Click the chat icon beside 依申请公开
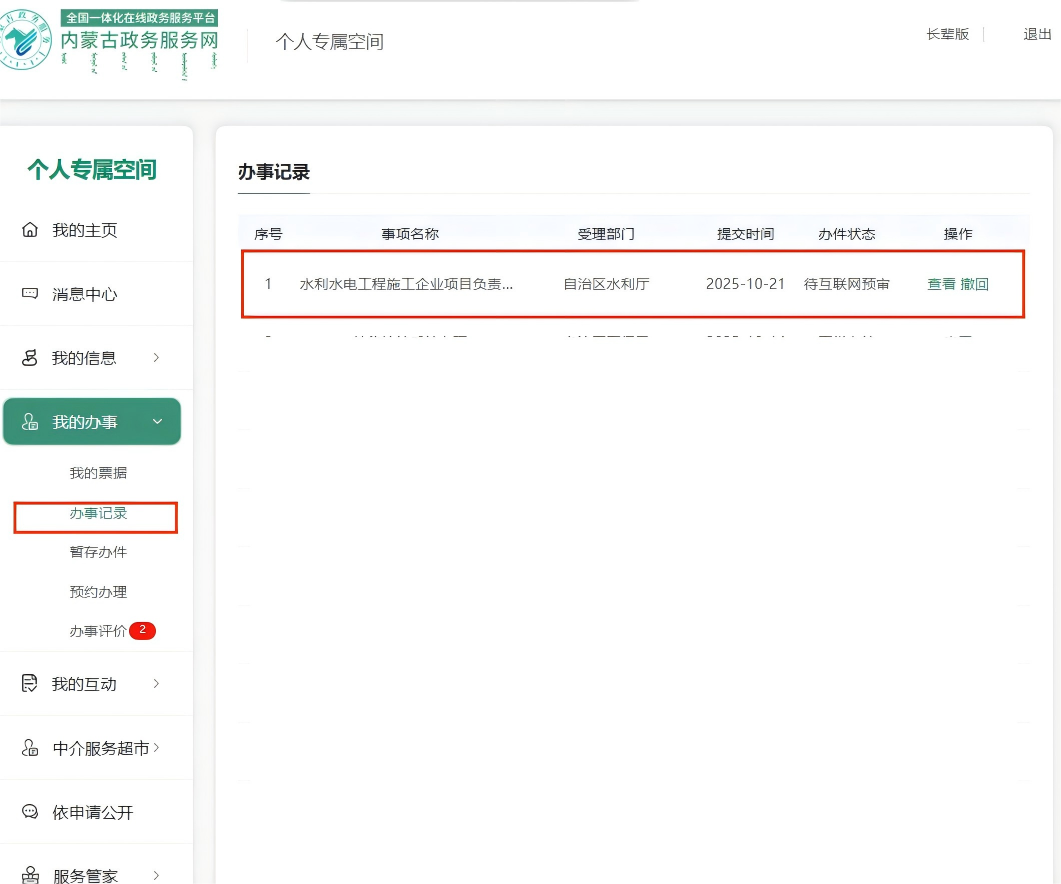 click(x=31, y=812)
